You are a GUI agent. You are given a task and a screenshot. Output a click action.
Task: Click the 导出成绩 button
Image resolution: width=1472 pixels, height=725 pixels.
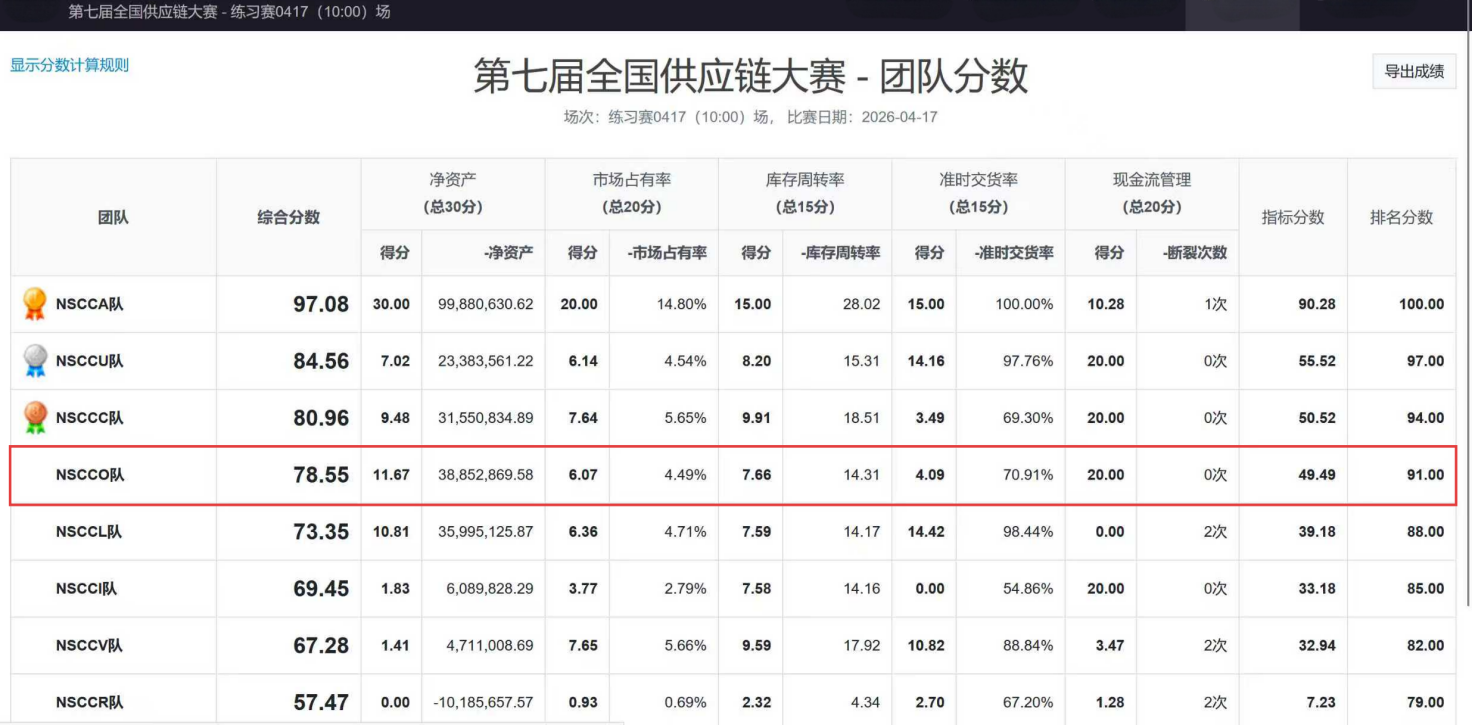pyautogui.click(x=1414, y=72)
